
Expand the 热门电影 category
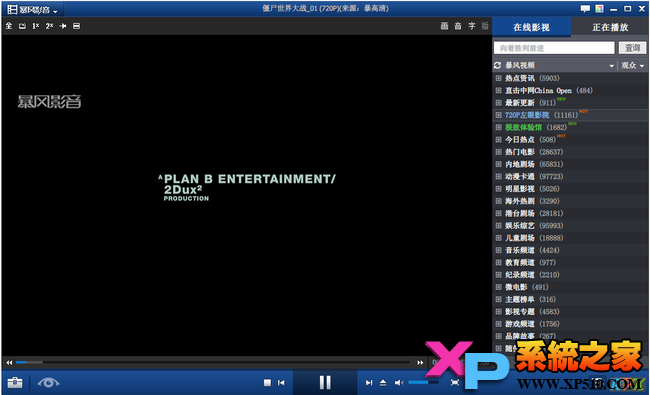coord(498,152)
